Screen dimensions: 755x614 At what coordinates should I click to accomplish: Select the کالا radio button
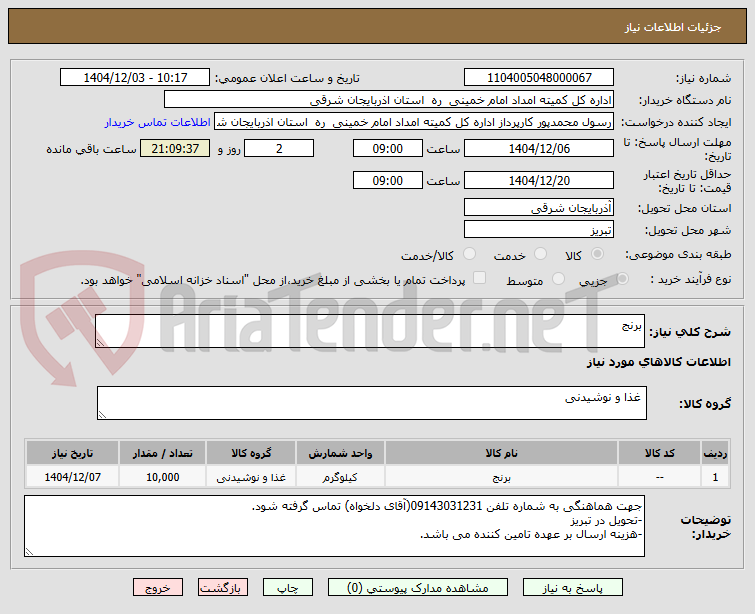click(597, 254)
